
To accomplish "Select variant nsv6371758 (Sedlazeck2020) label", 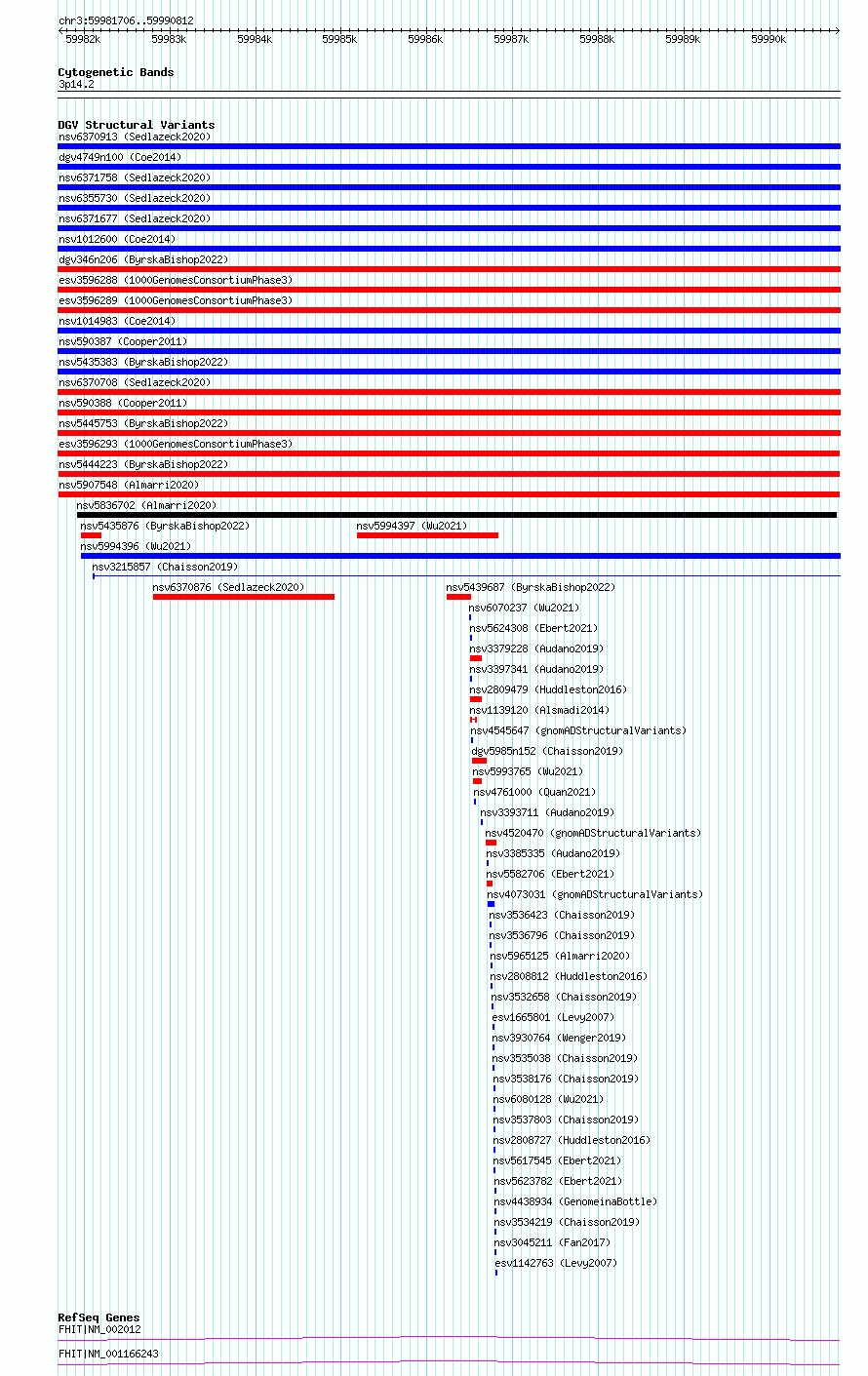I will click(135, 177).
